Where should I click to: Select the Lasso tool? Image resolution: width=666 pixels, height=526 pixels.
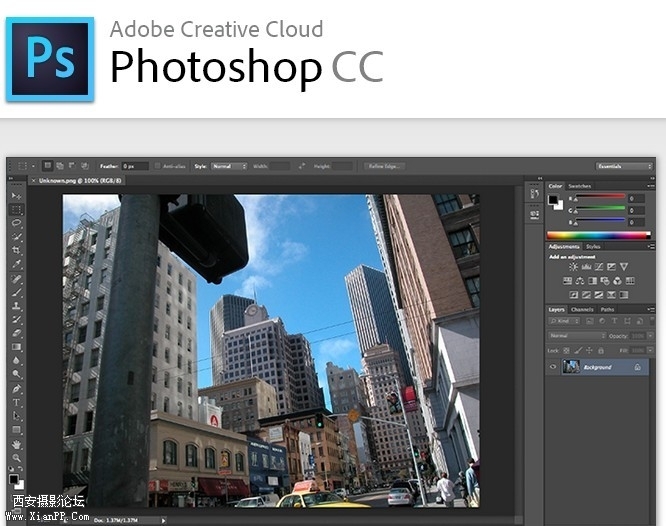(16, 223)
